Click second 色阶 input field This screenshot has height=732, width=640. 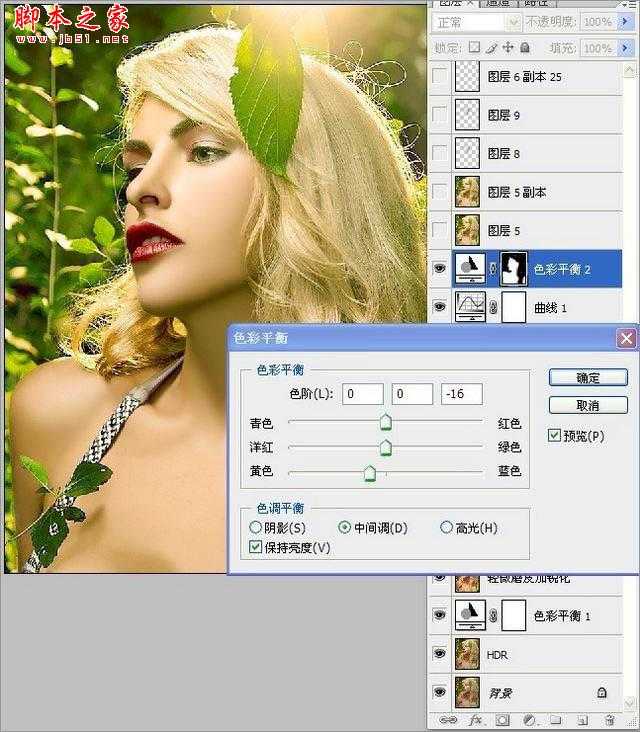(x=412, y=394)
